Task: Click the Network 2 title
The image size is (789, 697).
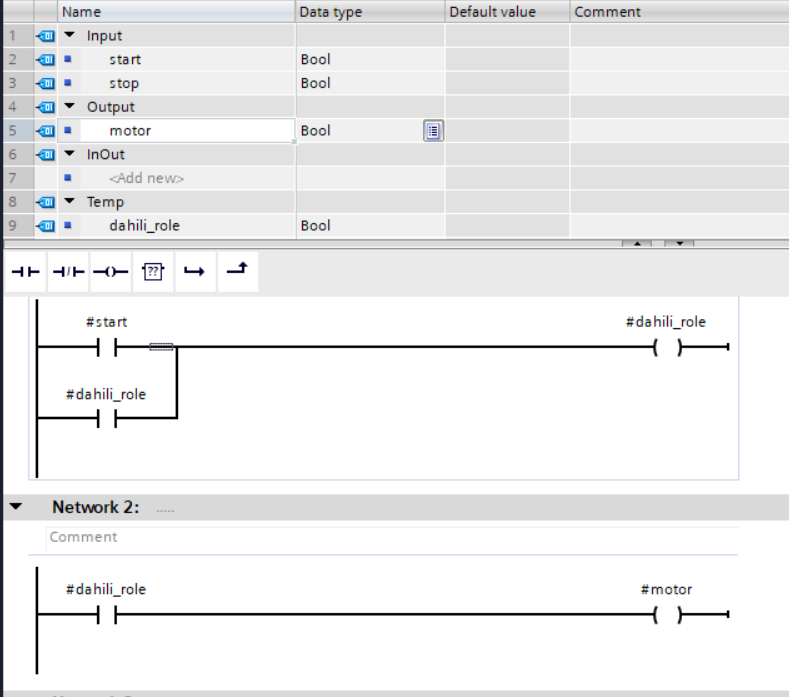Action: point(96,507)
